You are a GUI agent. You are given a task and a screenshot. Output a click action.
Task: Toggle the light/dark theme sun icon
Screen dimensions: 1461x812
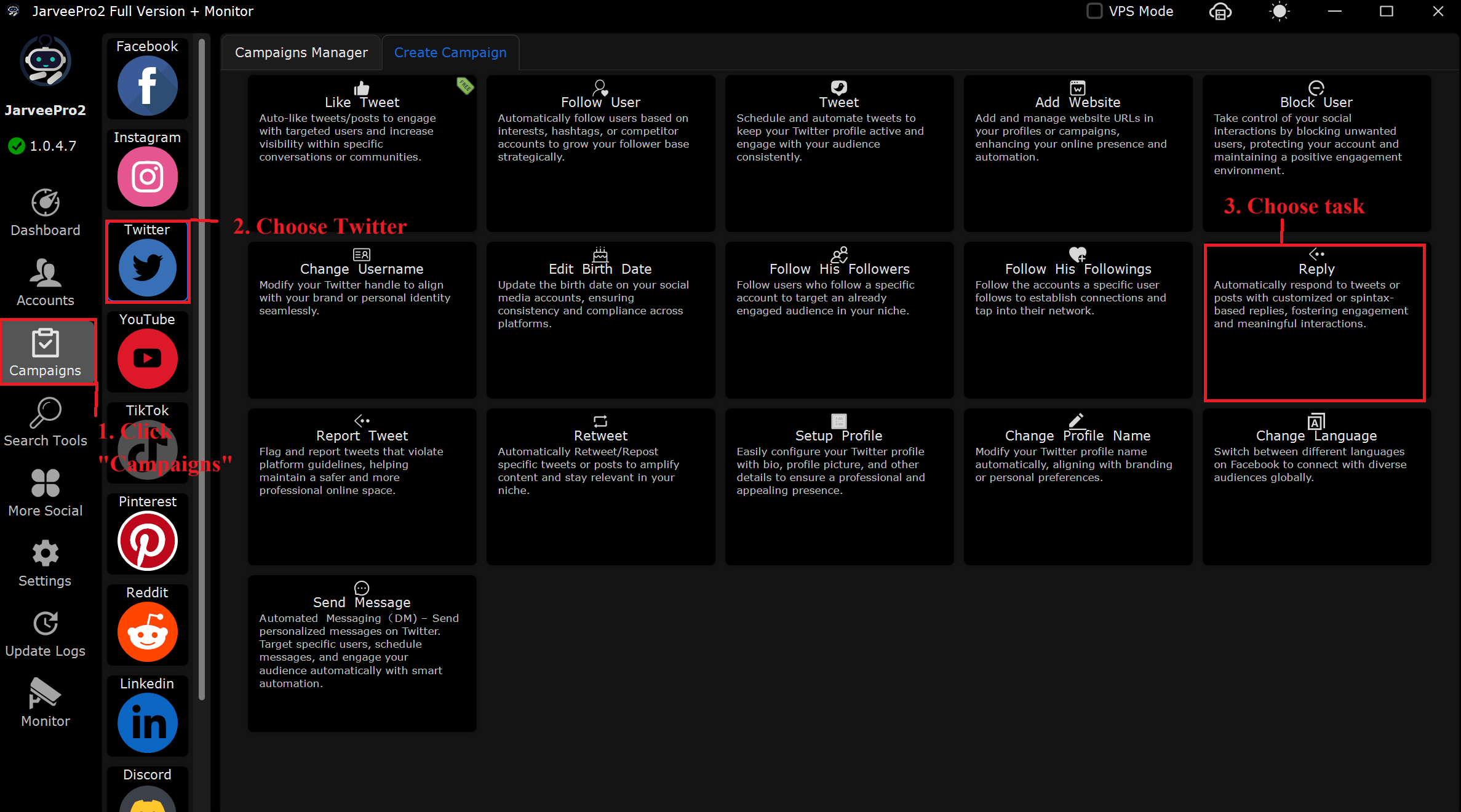click(x=1280, y=12)
